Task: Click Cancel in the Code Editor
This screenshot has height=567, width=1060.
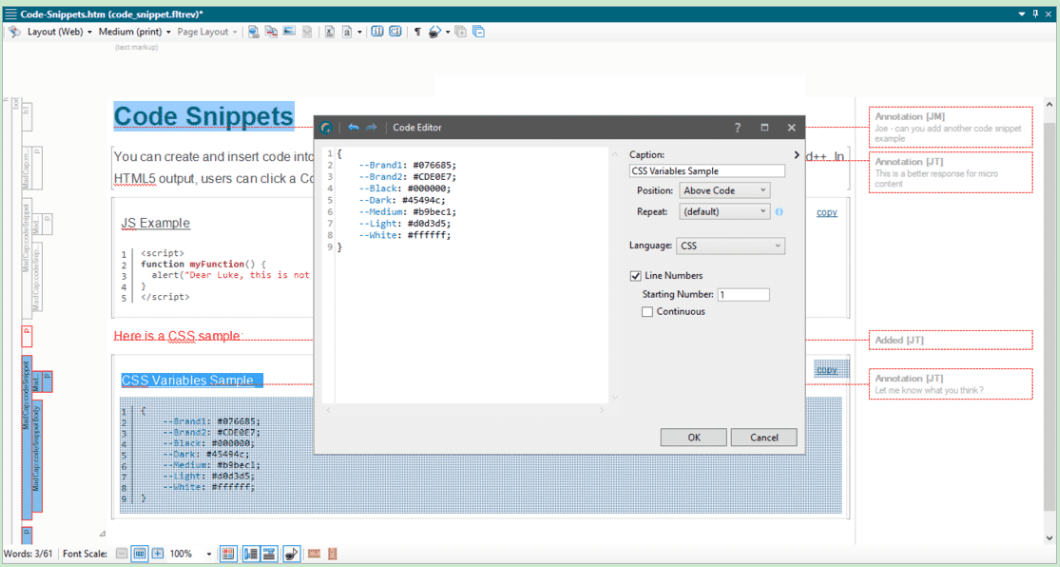Action: click(764, 437)
